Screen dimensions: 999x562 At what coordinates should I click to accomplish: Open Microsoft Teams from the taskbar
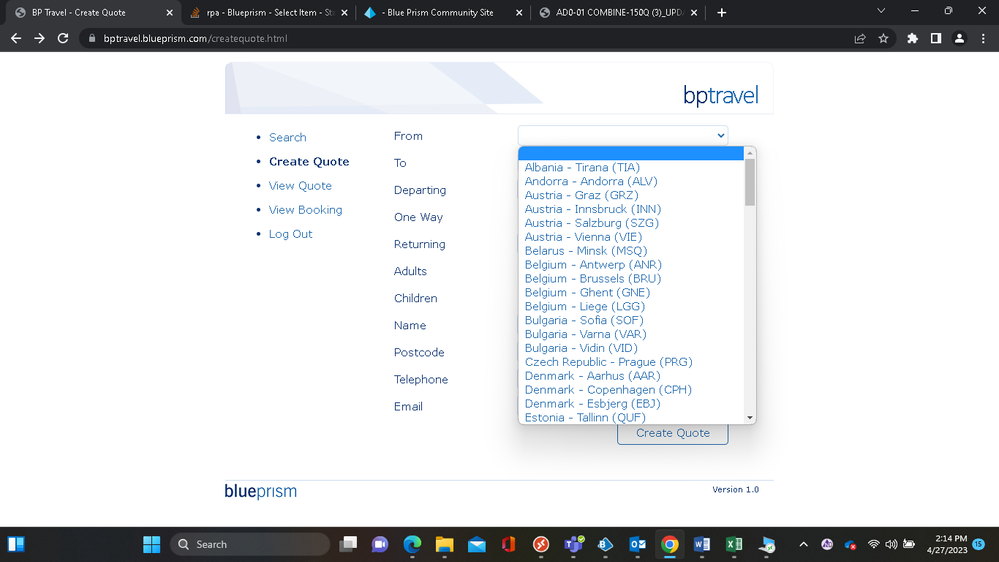[x=573, y=544]
